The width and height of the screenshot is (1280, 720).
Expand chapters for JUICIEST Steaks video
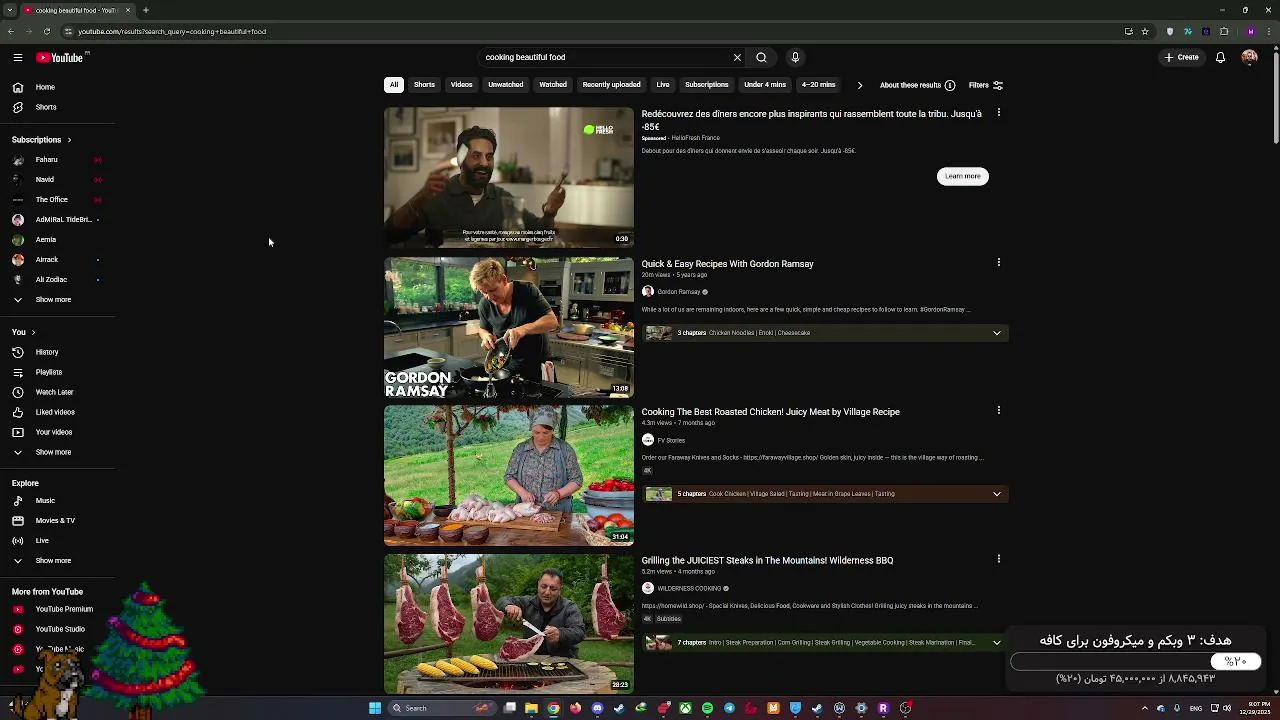pos(997,643)
